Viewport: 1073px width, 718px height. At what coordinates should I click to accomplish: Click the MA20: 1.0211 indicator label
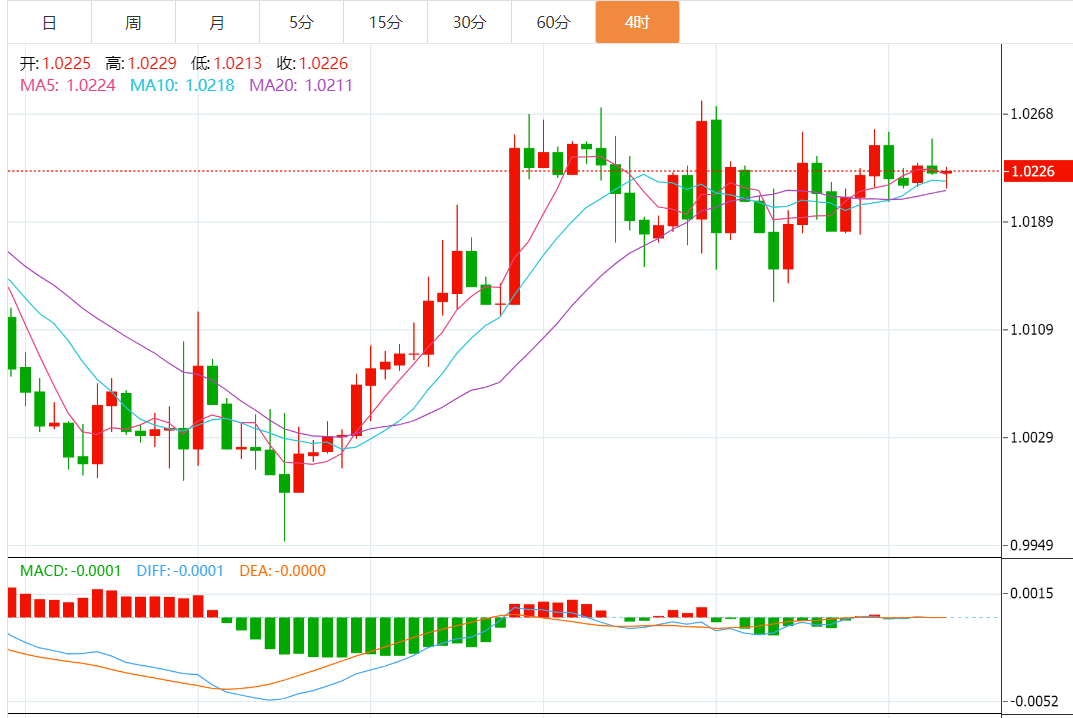click(x=301, y=86)
